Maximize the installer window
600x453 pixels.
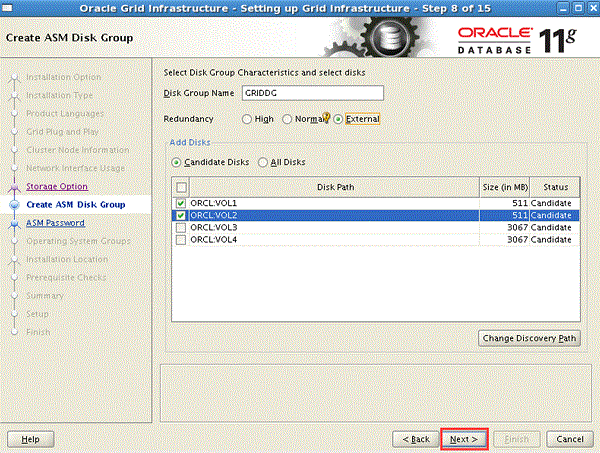(578, 8)
